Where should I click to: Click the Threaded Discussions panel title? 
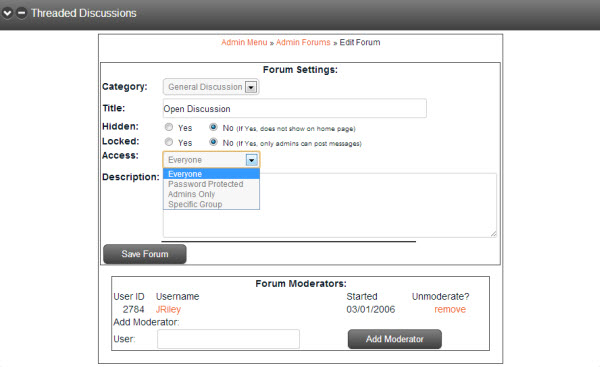click(x=84, y=13)
